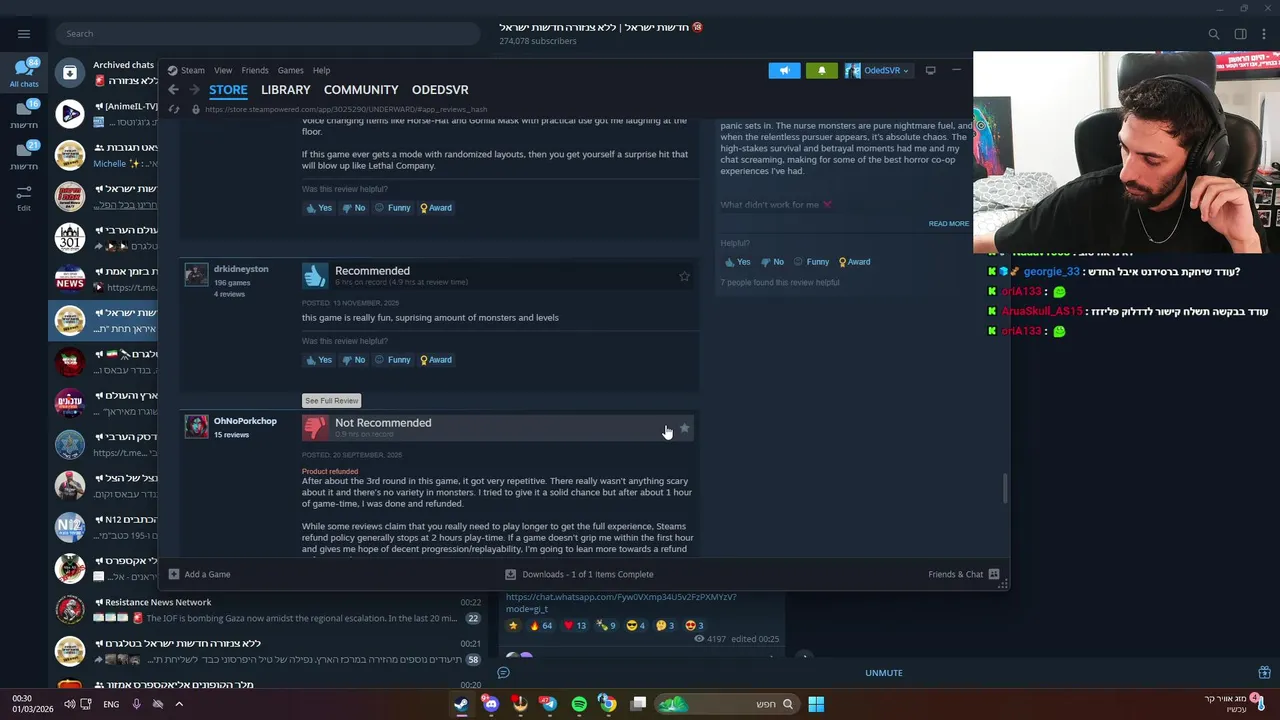Viewport: 1280px width, 720px height.
Task: Mark the right-side review as Funny
Action: pos(811,262)
